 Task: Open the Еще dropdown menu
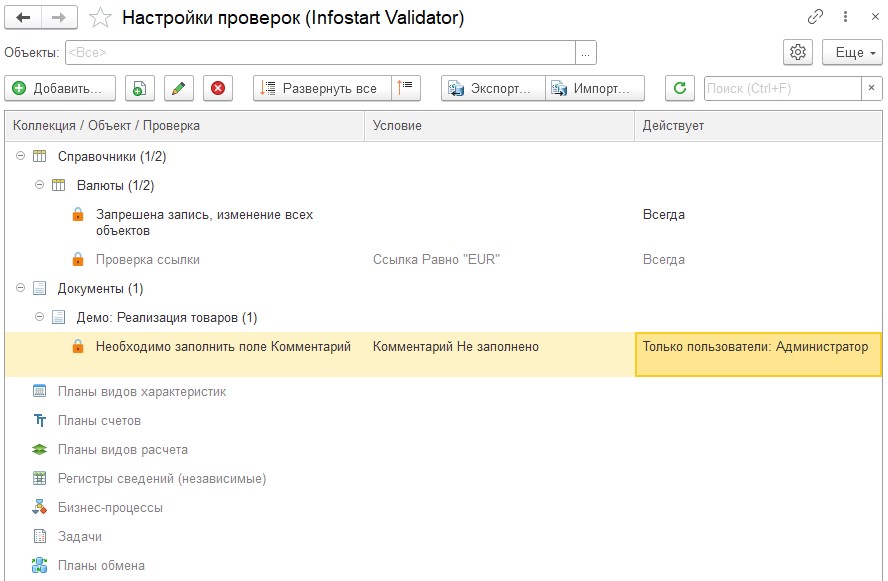(x=851, y=53)
